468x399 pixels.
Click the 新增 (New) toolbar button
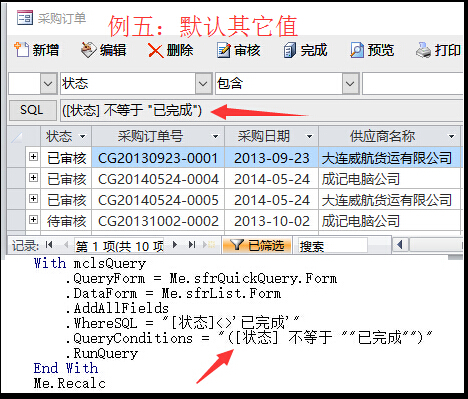click(37, 50)
